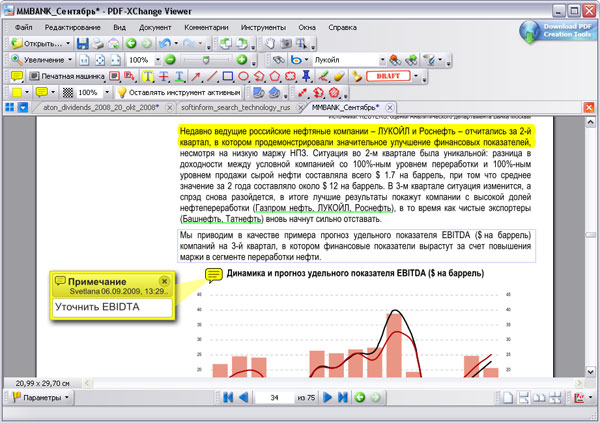The height and width of the screenshot is (423, 600).
Task: Click the zoom slider handle
Action: pyautogui.click(x=206, y=60)
